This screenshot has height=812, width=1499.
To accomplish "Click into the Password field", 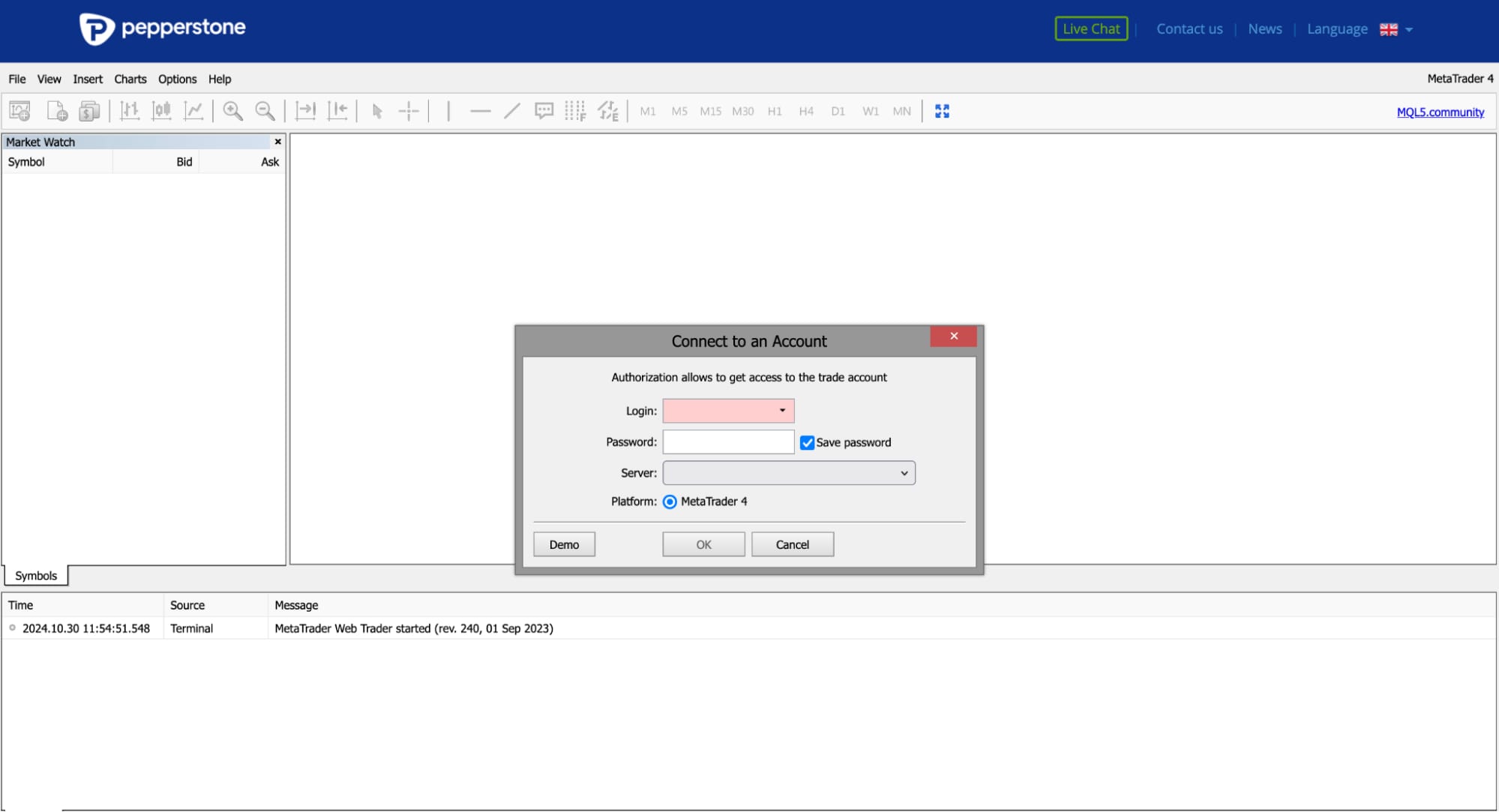I will [728, 442].
